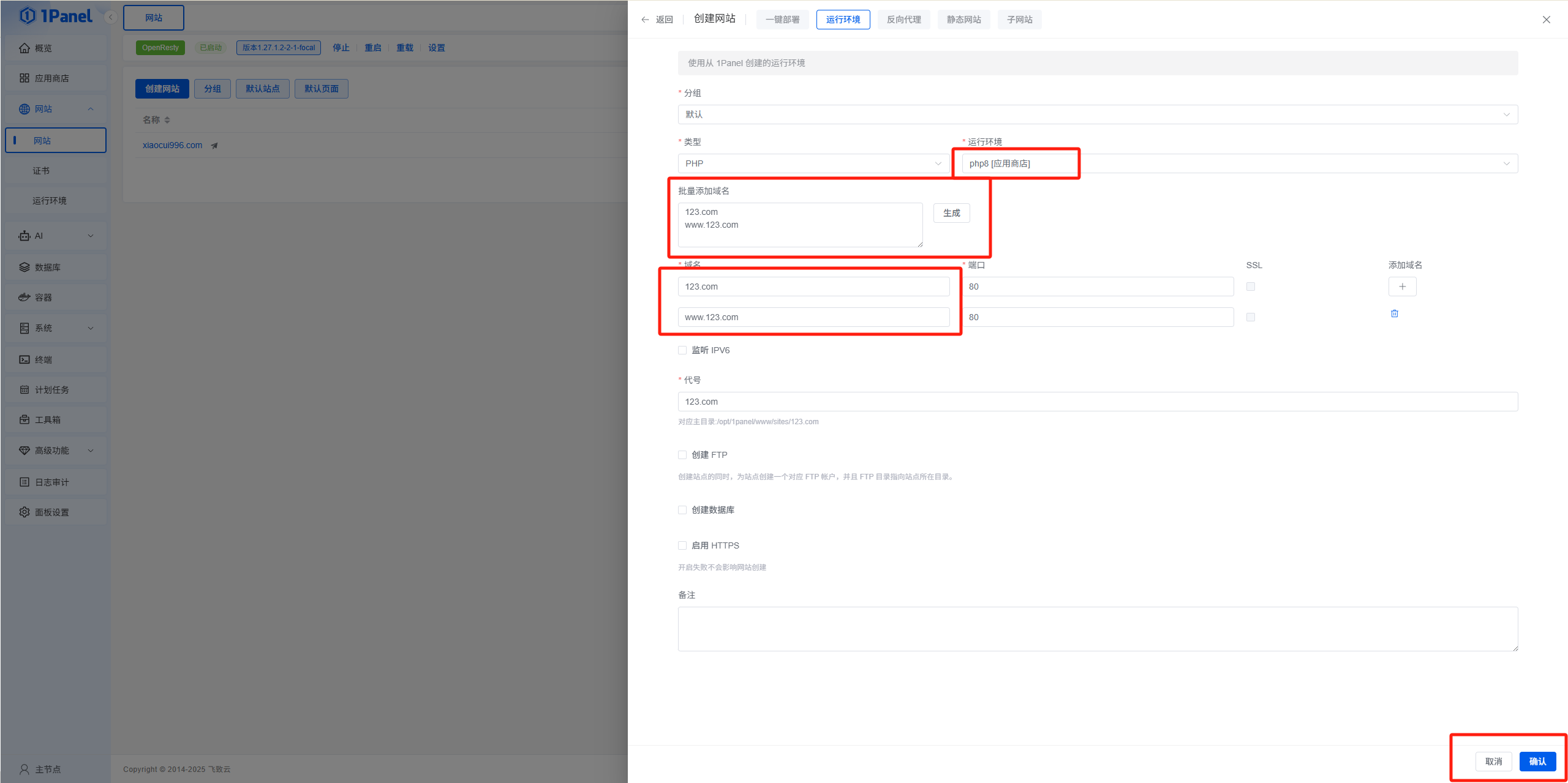This screenshot has width=1568, height=783.
Task: Switch to 反向代理 tab
Action: click(903, 20)
